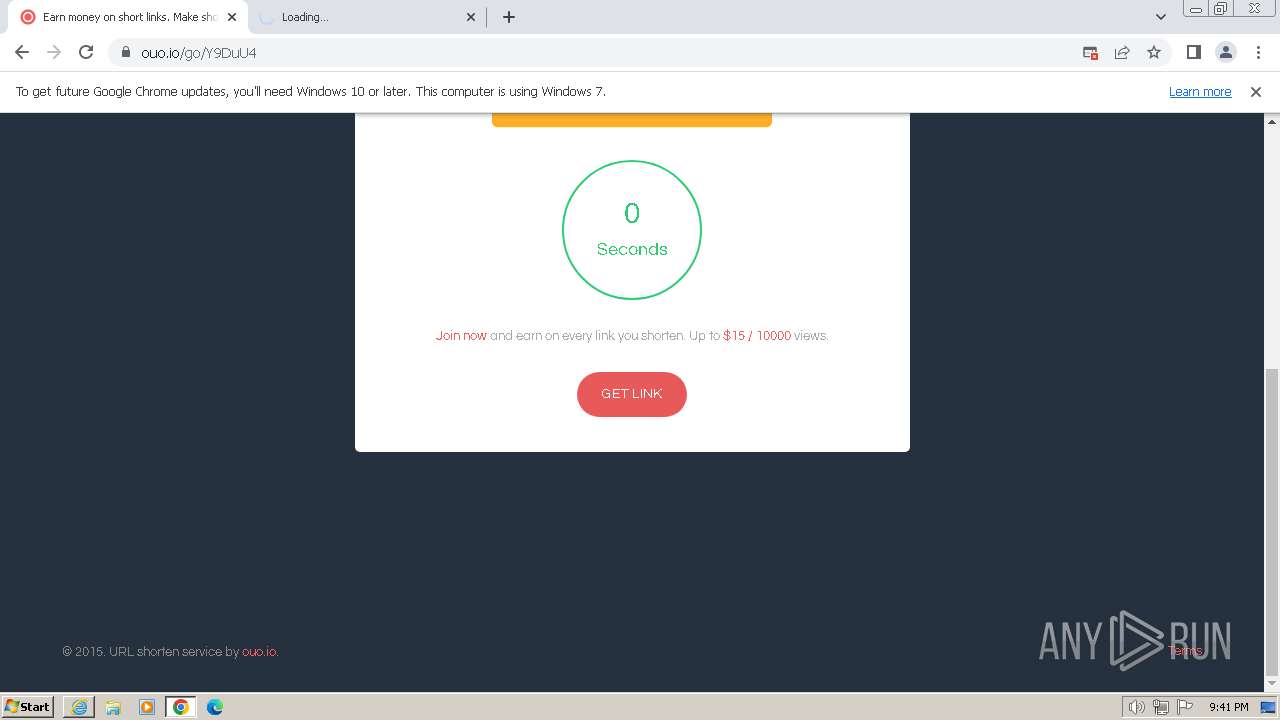Share this page using share icon
1280x720 pixels.
1122,52
